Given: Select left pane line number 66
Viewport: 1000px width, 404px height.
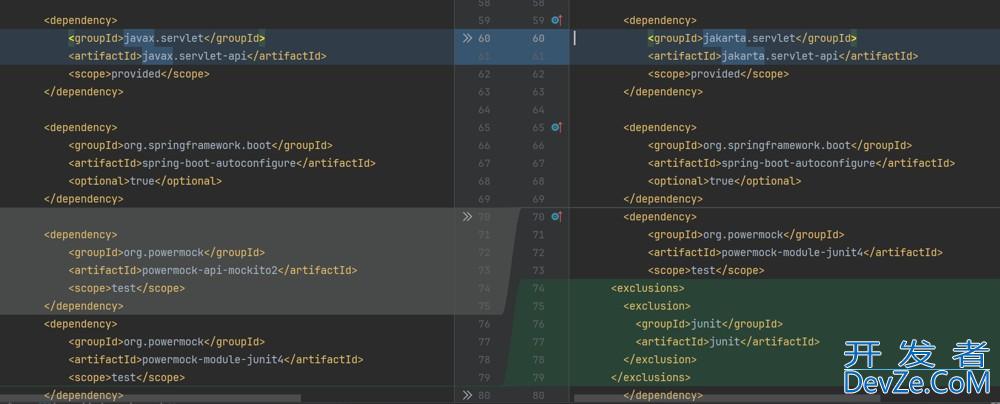Looking at the screenshot, I should (x=484, y=146).
